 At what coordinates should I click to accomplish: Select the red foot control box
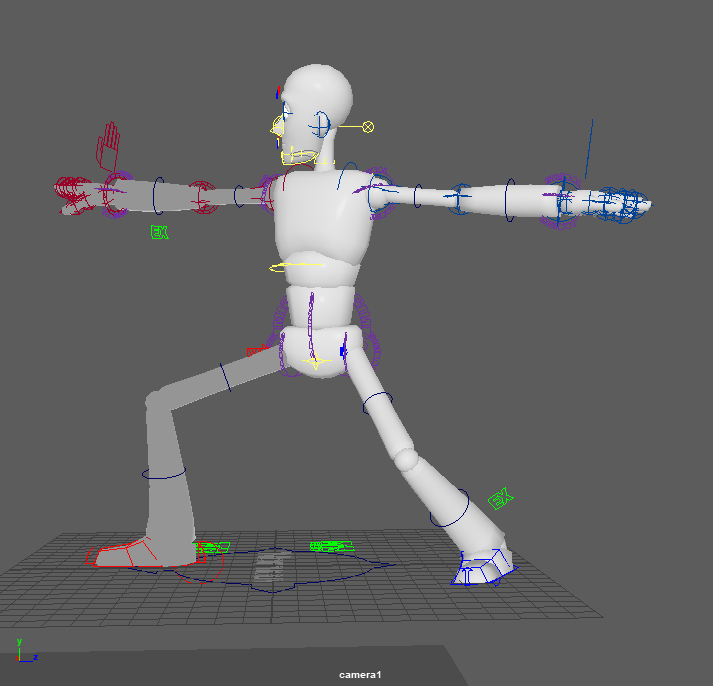(123, 553)
